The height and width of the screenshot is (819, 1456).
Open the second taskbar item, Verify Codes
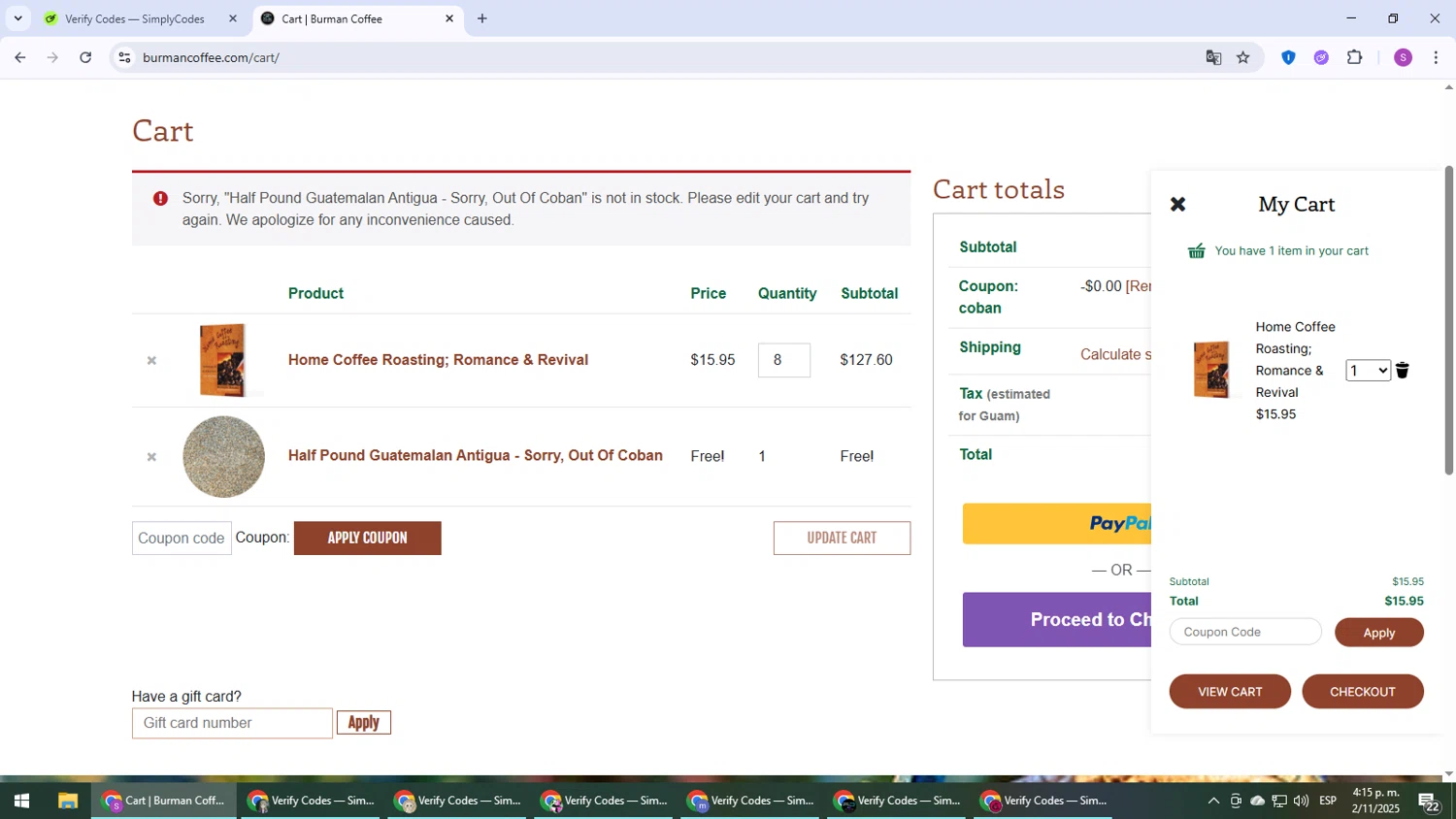(311, 801)
